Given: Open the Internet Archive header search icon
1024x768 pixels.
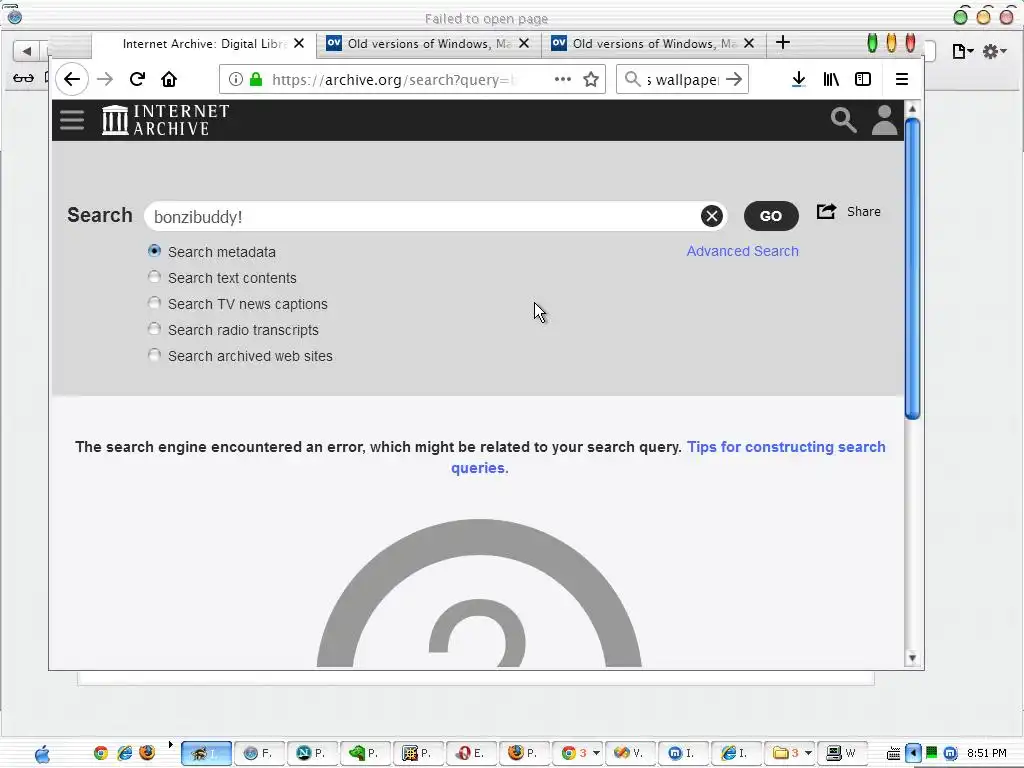Looking at the screenshot, I should [843, 120].
